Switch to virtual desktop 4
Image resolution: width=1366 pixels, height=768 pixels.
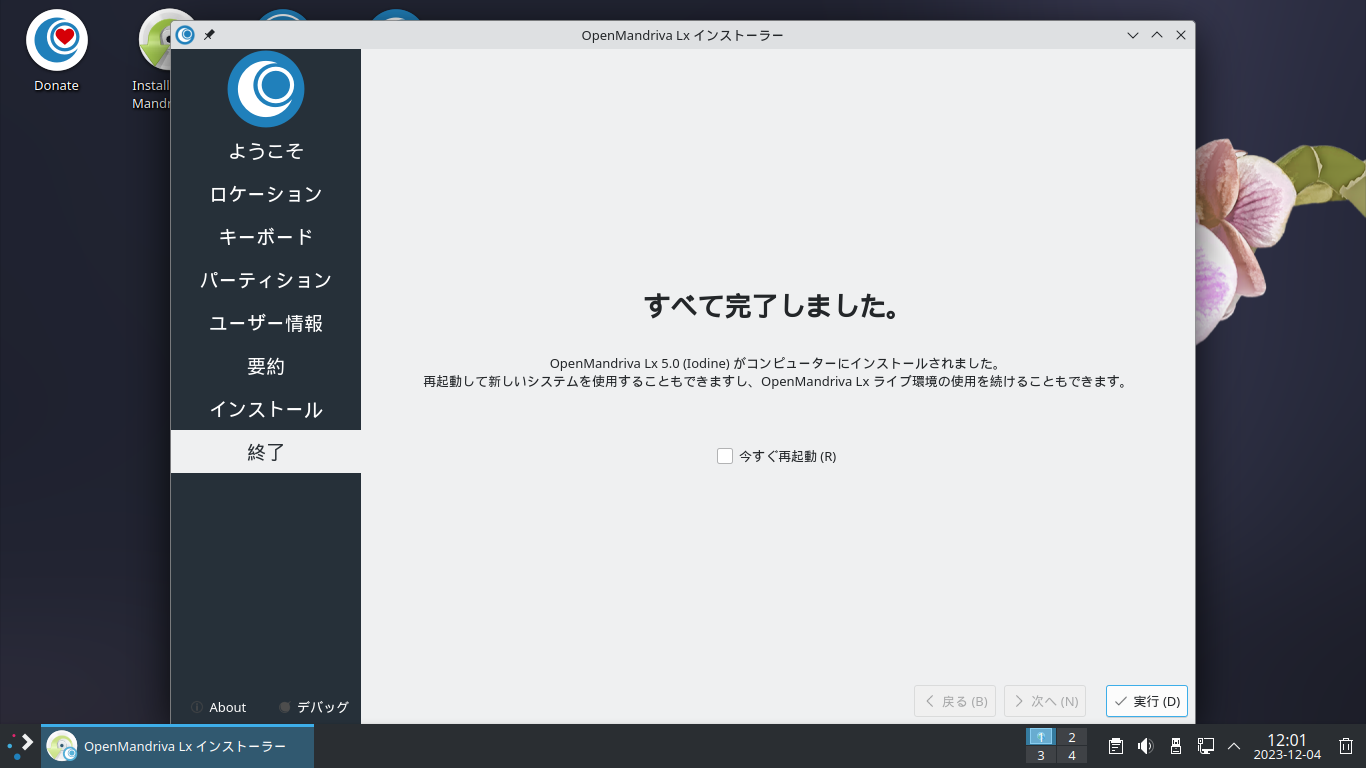(1072, 755)
